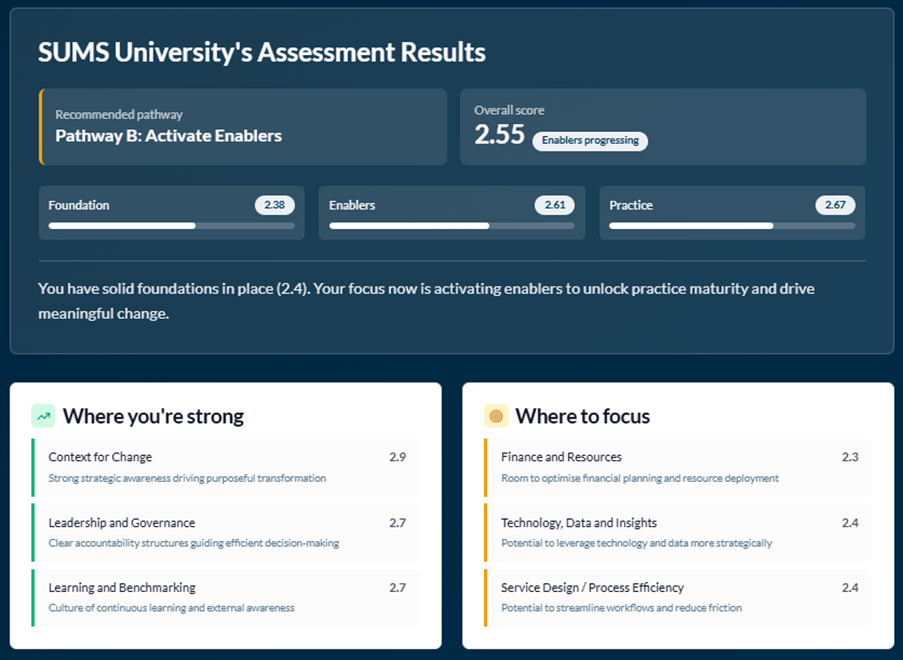Select the Finance and Resources item

678,467
